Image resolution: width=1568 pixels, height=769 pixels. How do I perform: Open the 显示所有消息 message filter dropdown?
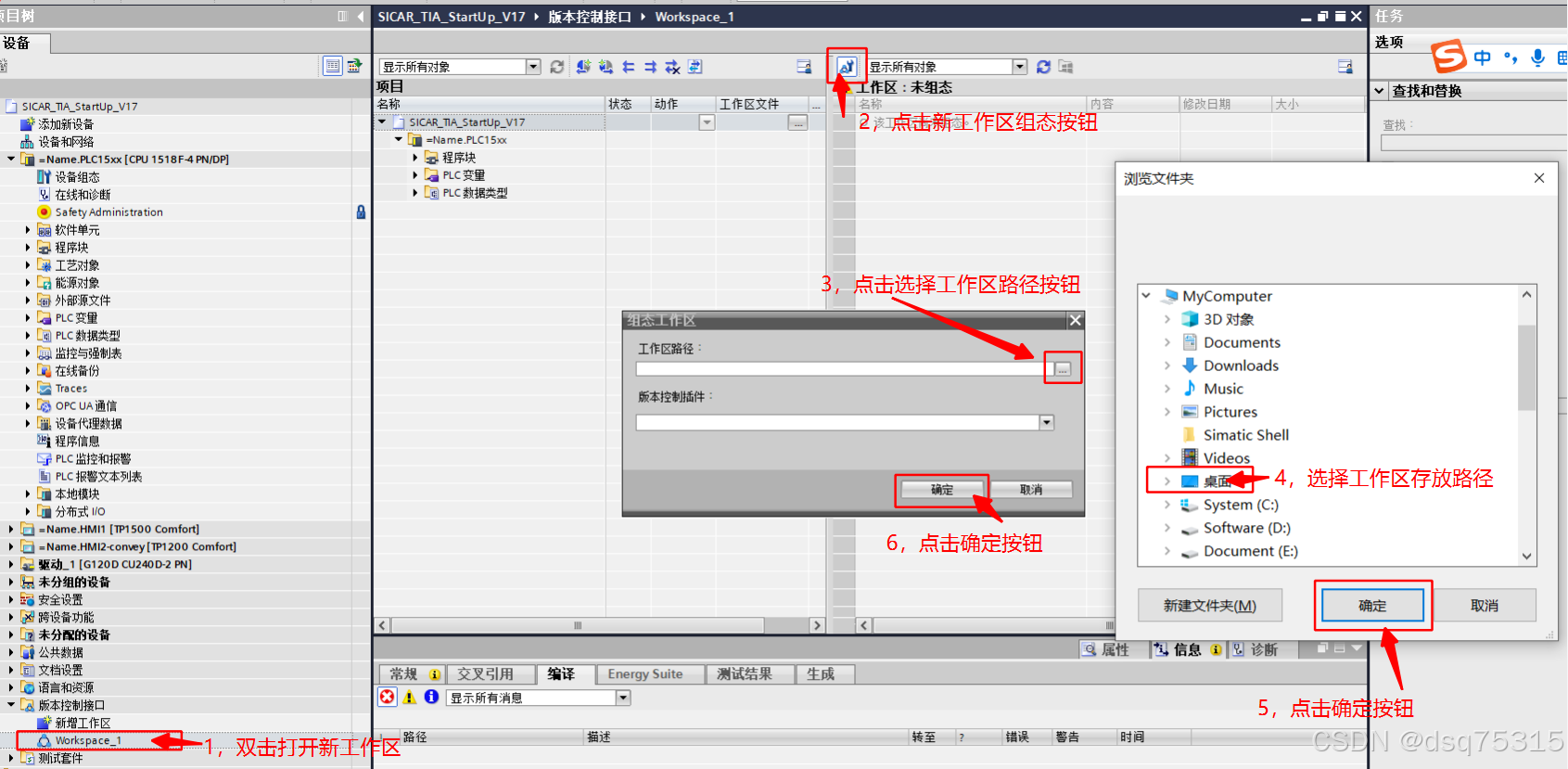(x=623, y=698)
